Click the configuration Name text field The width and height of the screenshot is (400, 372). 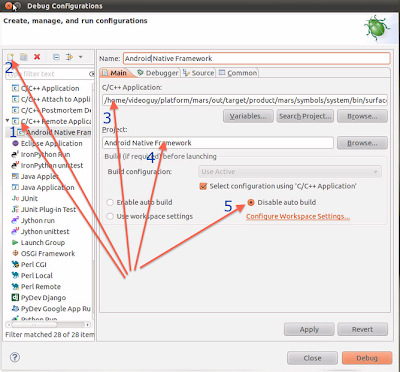coord(256,58)
